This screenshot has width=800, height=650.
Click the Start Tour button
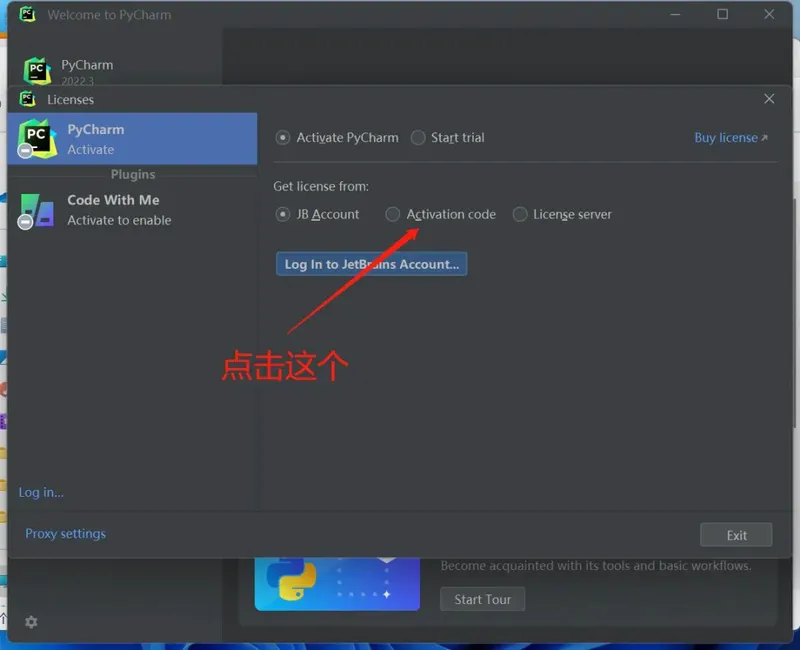click(482, 599)
